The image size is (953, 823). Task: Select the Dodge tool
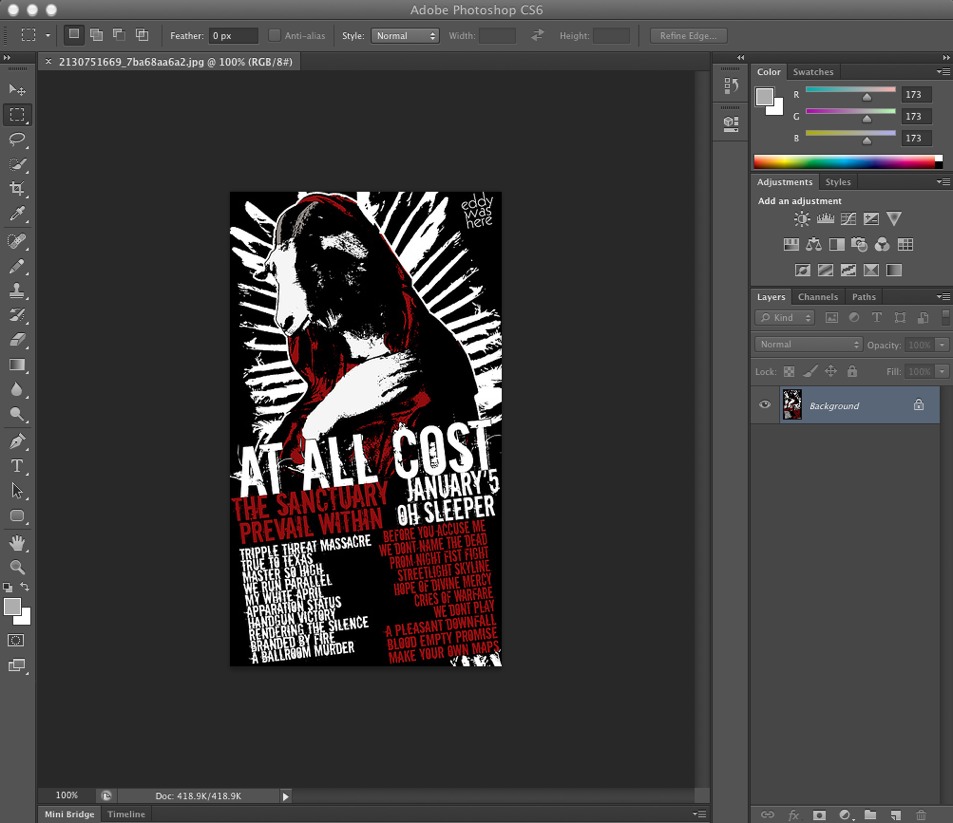pyautogui.click(x=17, y=415)
